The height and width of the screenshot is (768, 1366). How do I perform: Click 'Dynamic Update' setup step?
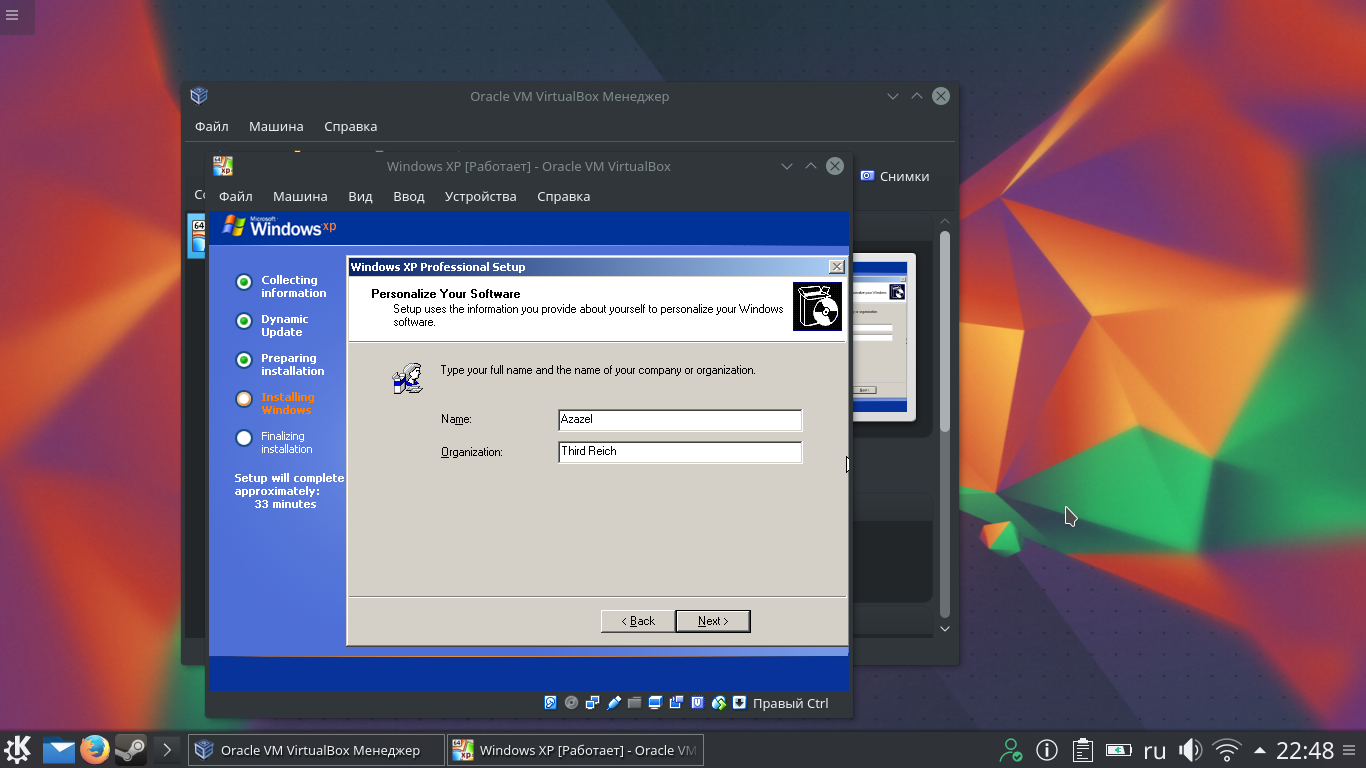[285, 326]
